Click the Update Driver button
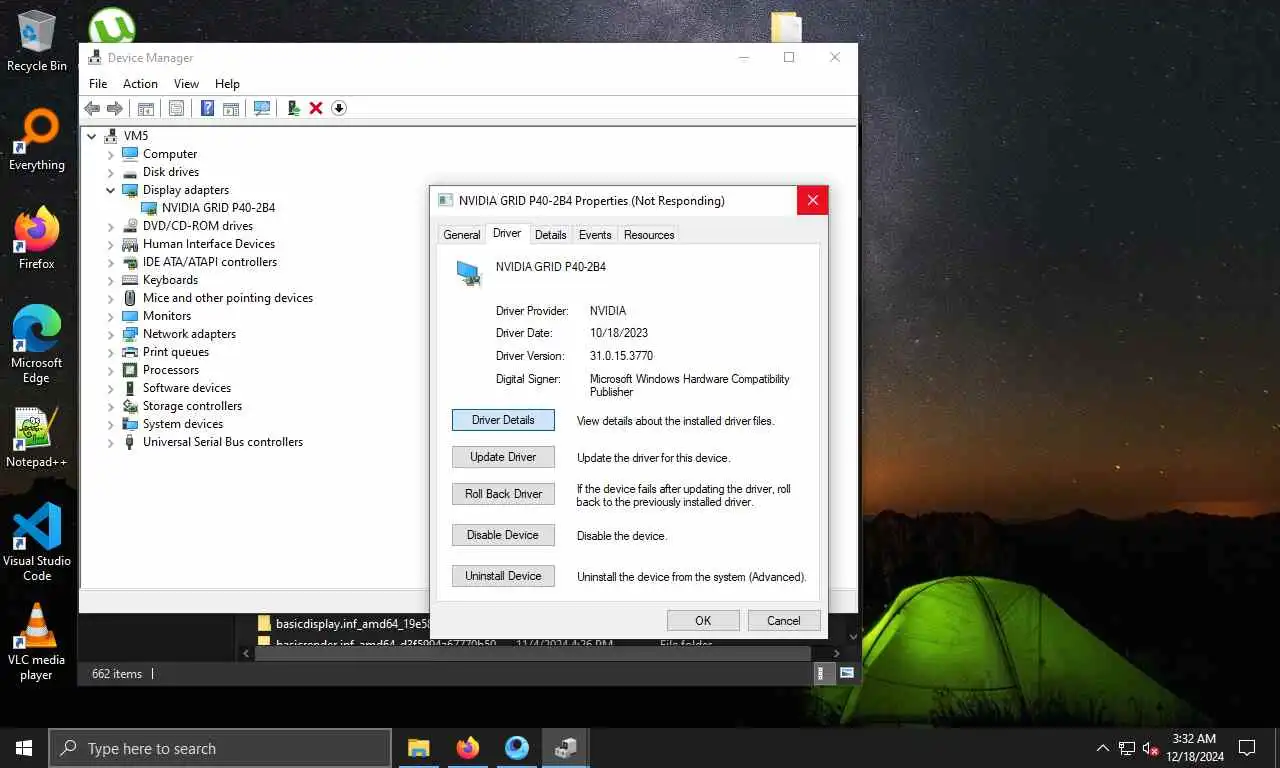 tap(503, 457)
